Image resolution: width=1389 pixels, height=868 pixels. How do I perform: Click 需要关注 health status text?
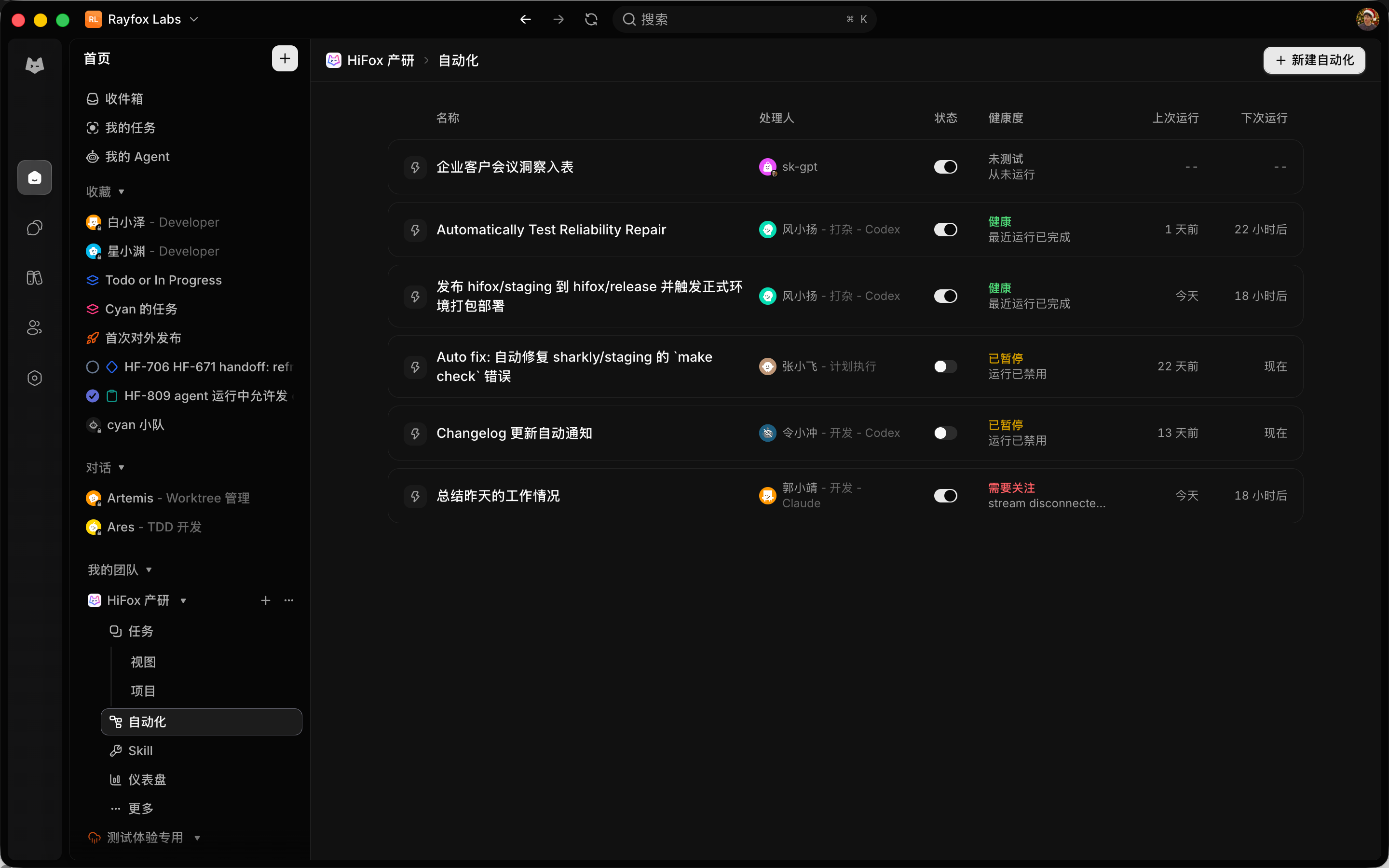(x=1011, y=488)
